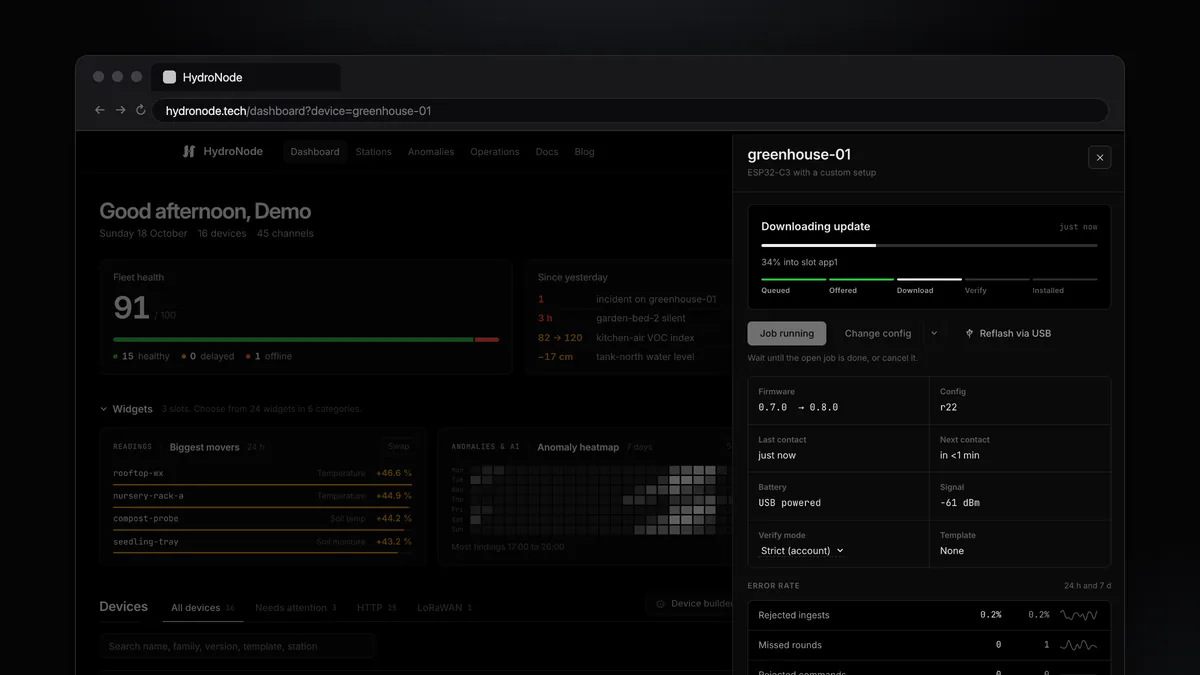Click the '15 healthy' status label
Viewport: 1200px width, 675px height.
[x=141, y=356]
